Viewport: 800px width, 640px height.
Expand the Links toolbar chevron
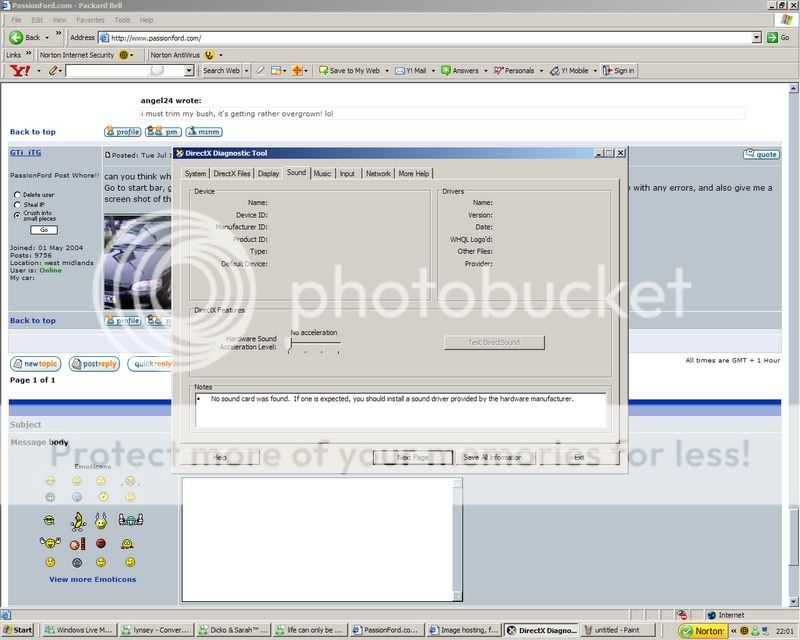[x=29, y=54]
